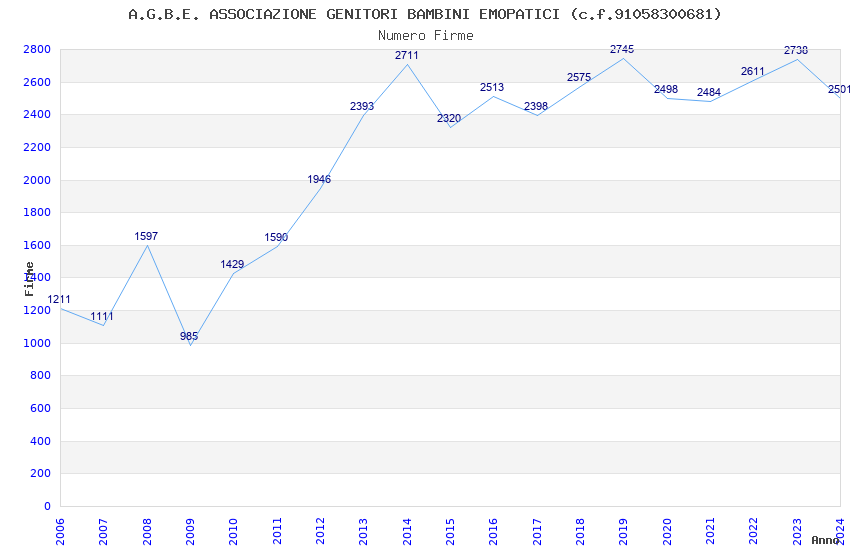Click y-axis value 0
850x550 pixels.
[x=48, y=506]
